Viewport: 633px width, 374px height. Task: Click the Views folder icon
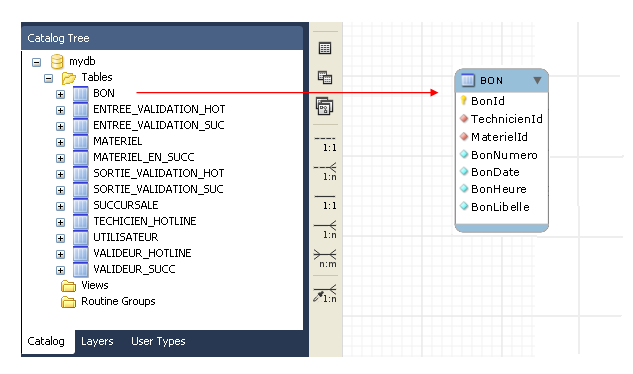click(x=68, y=286)
